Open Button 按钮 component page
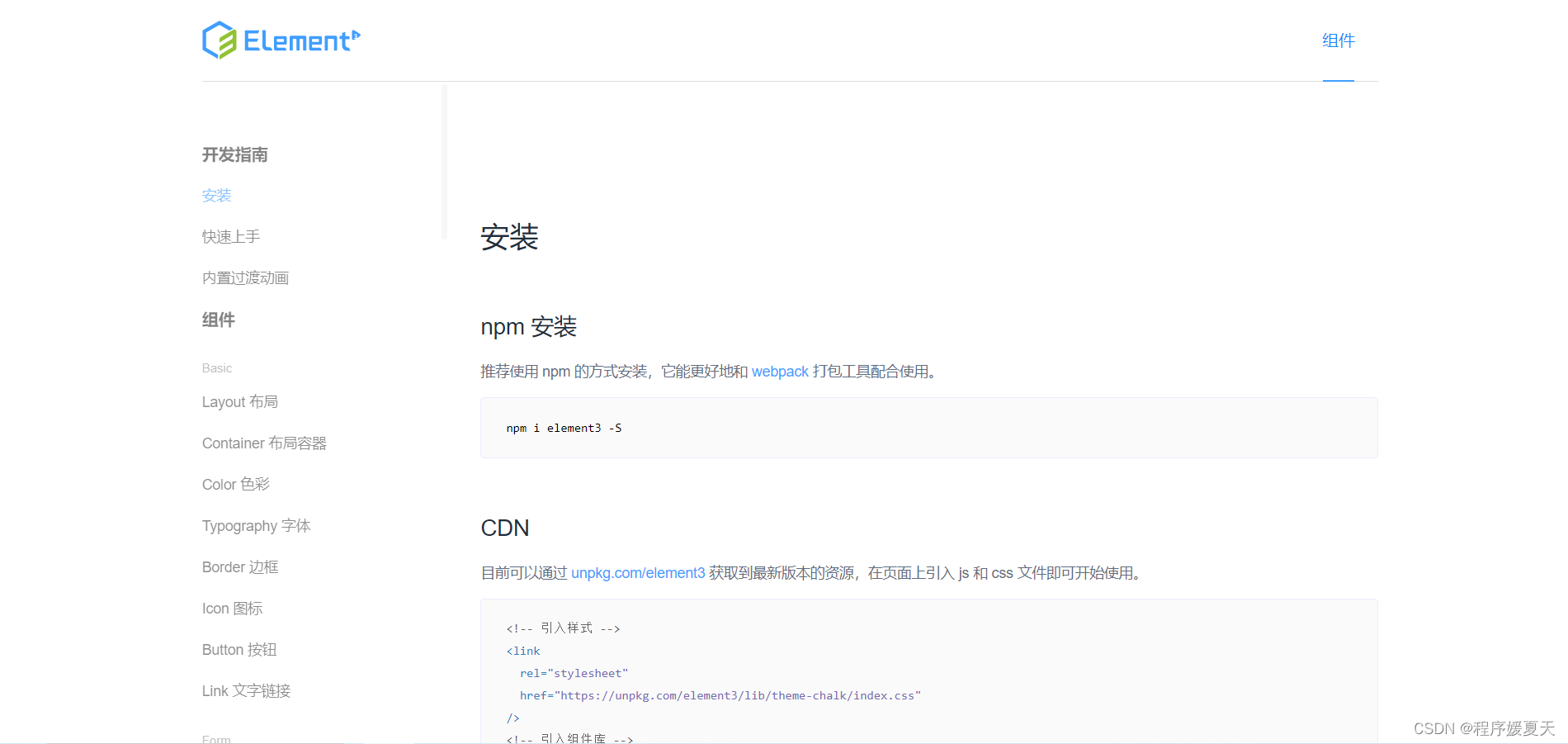Screen dimensions: 1568x744 pyautogui.click(x=239, y=650)
